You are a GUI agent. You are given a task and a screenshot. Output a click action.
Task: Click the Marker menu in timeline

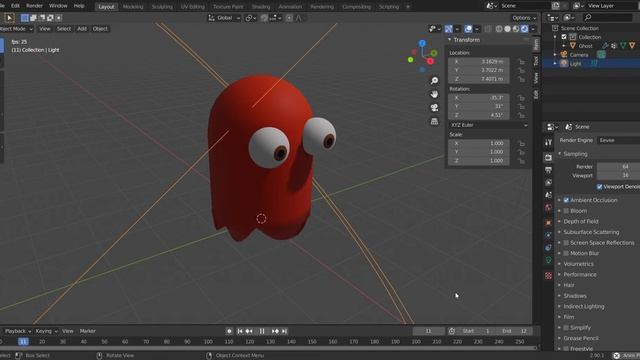pos(87,331)
